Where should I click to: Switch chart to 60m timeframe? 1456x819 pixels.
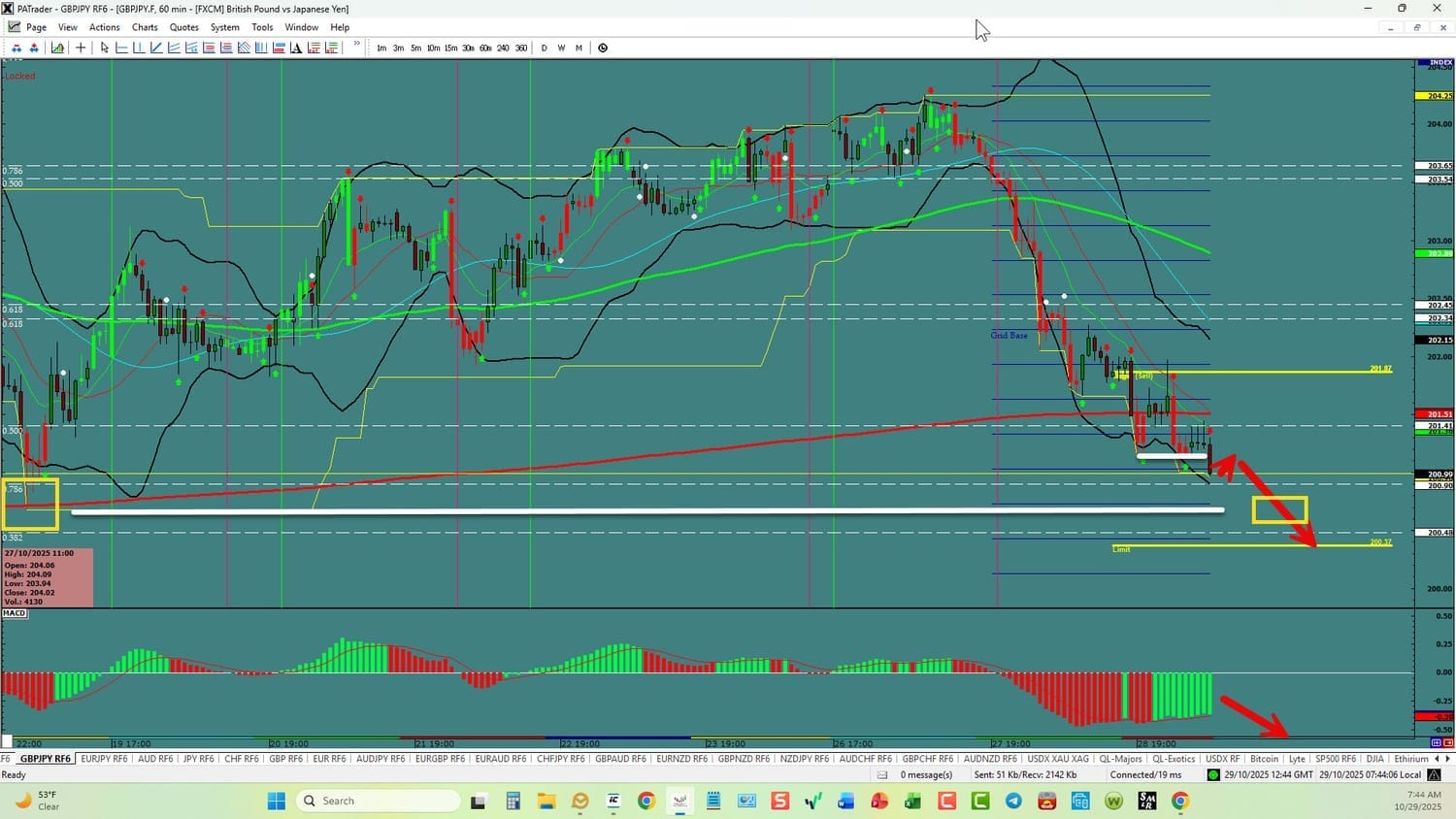coord(485,48)
